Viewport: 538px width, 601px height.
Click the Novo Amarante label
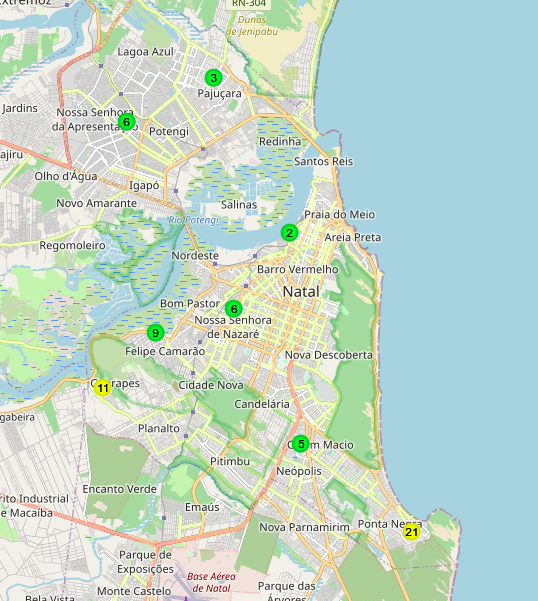97,203
